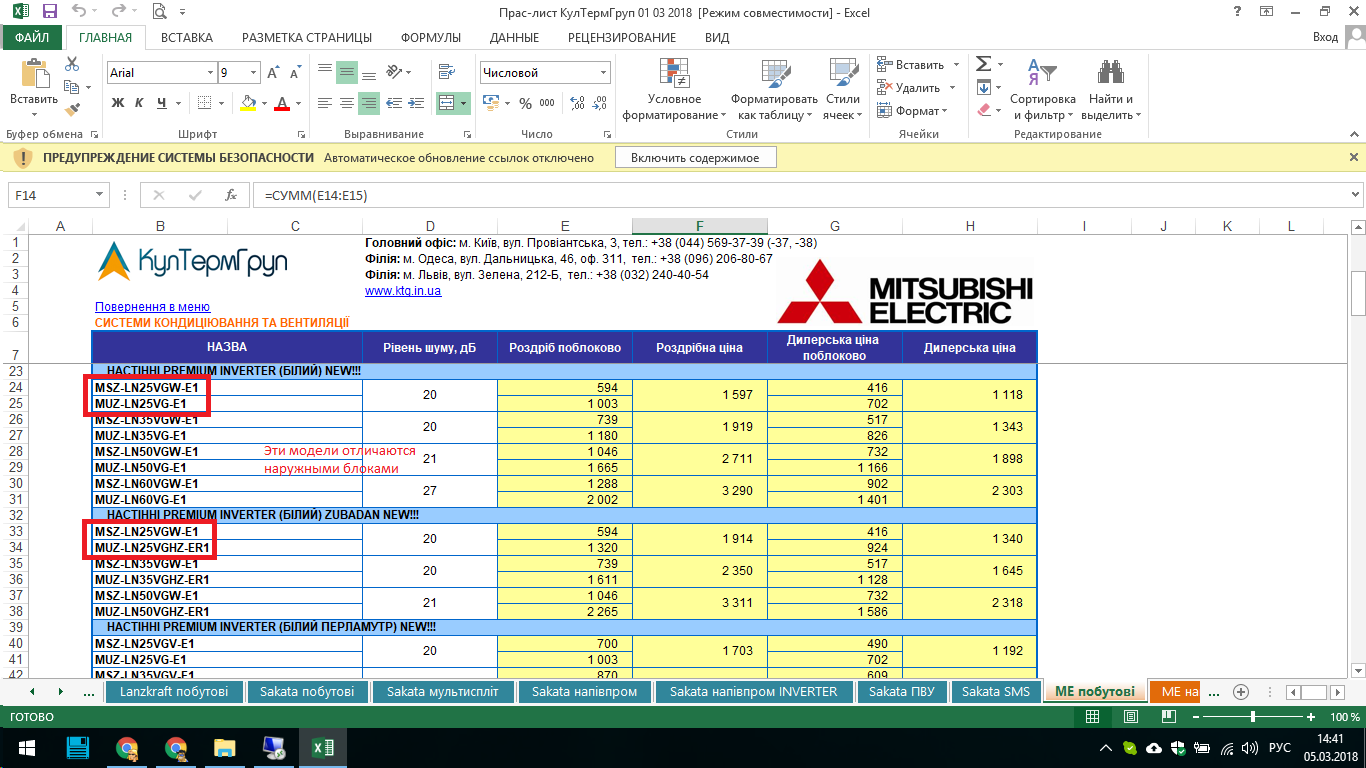Open the Удалить cells dropdown arrow
This screenshot has height=768, width=1366.
955,88
